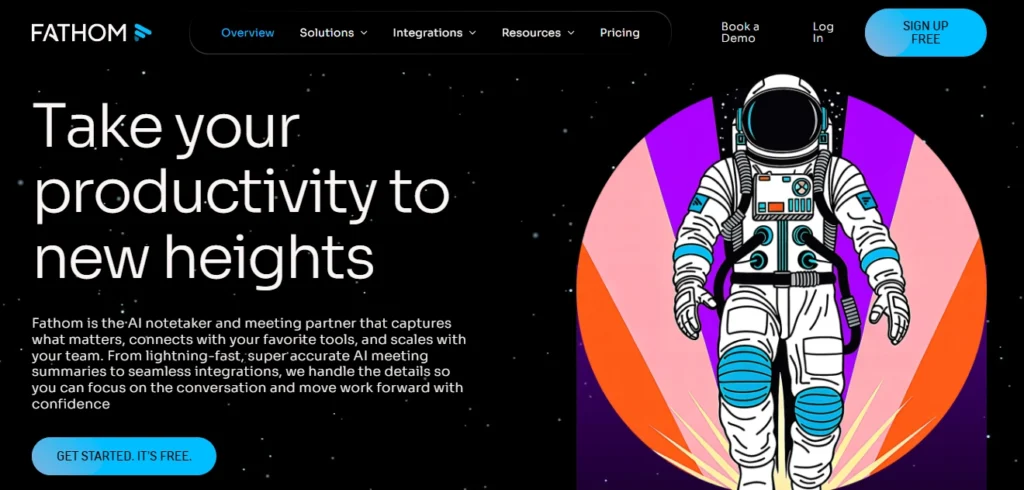Open the Resources menu label

(531, 33)
